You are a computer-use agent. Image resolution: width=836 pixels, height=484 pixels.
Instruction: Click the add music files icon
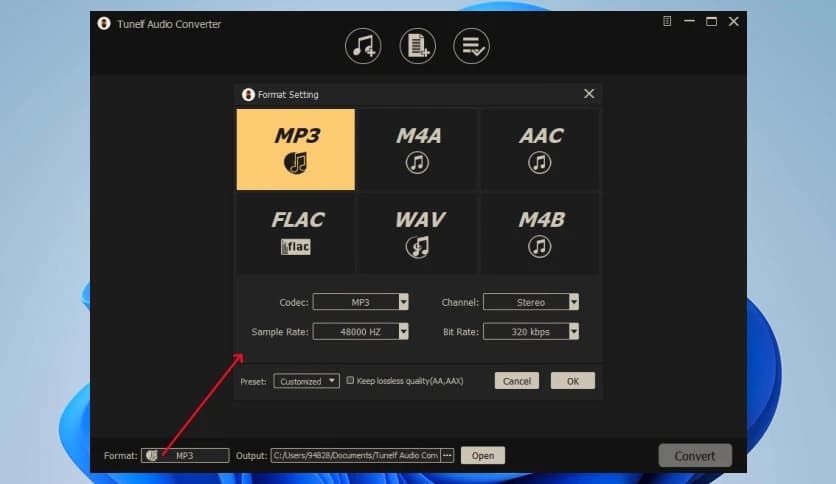(x=363, y=46)
